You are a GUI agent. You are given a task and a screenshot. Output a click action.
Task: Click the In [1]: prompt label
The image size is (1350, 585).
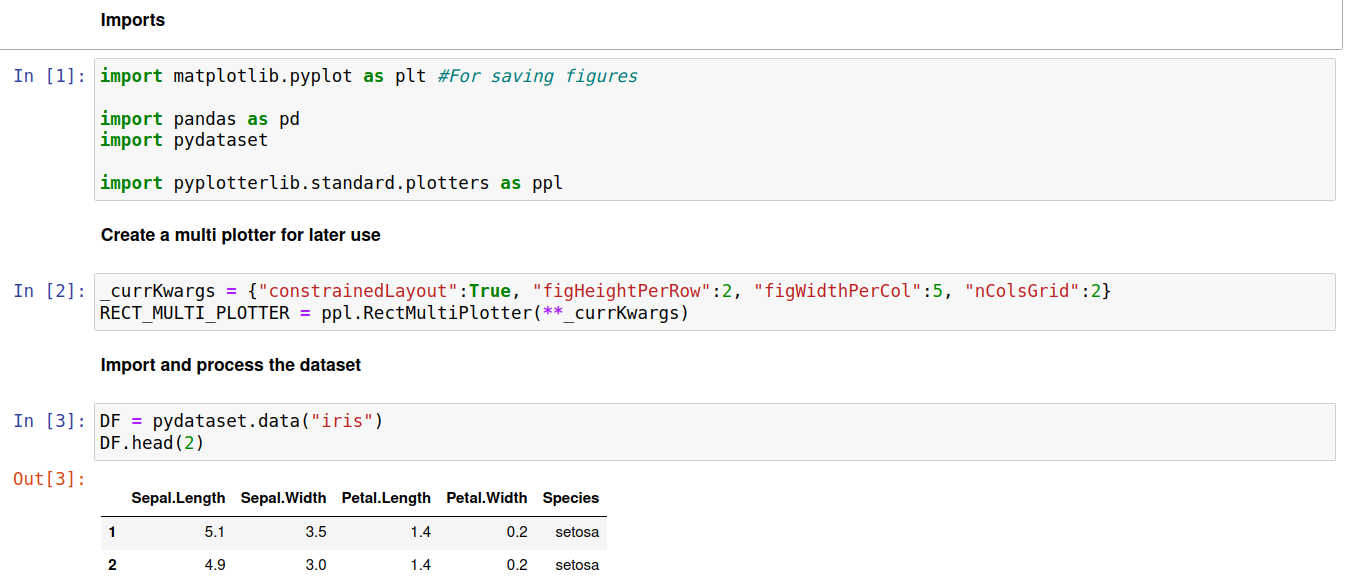tap(50, 76)
